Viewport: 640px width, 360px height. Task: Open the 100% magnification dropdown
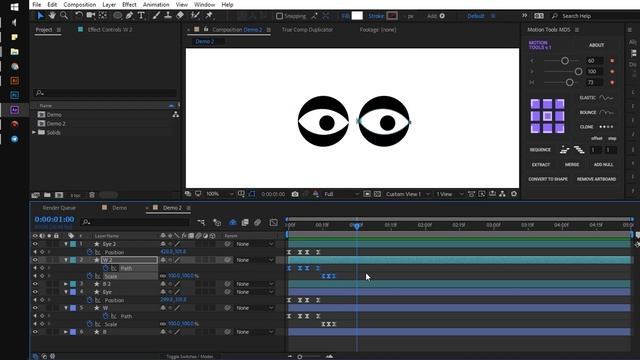click(x=220, y=194)
